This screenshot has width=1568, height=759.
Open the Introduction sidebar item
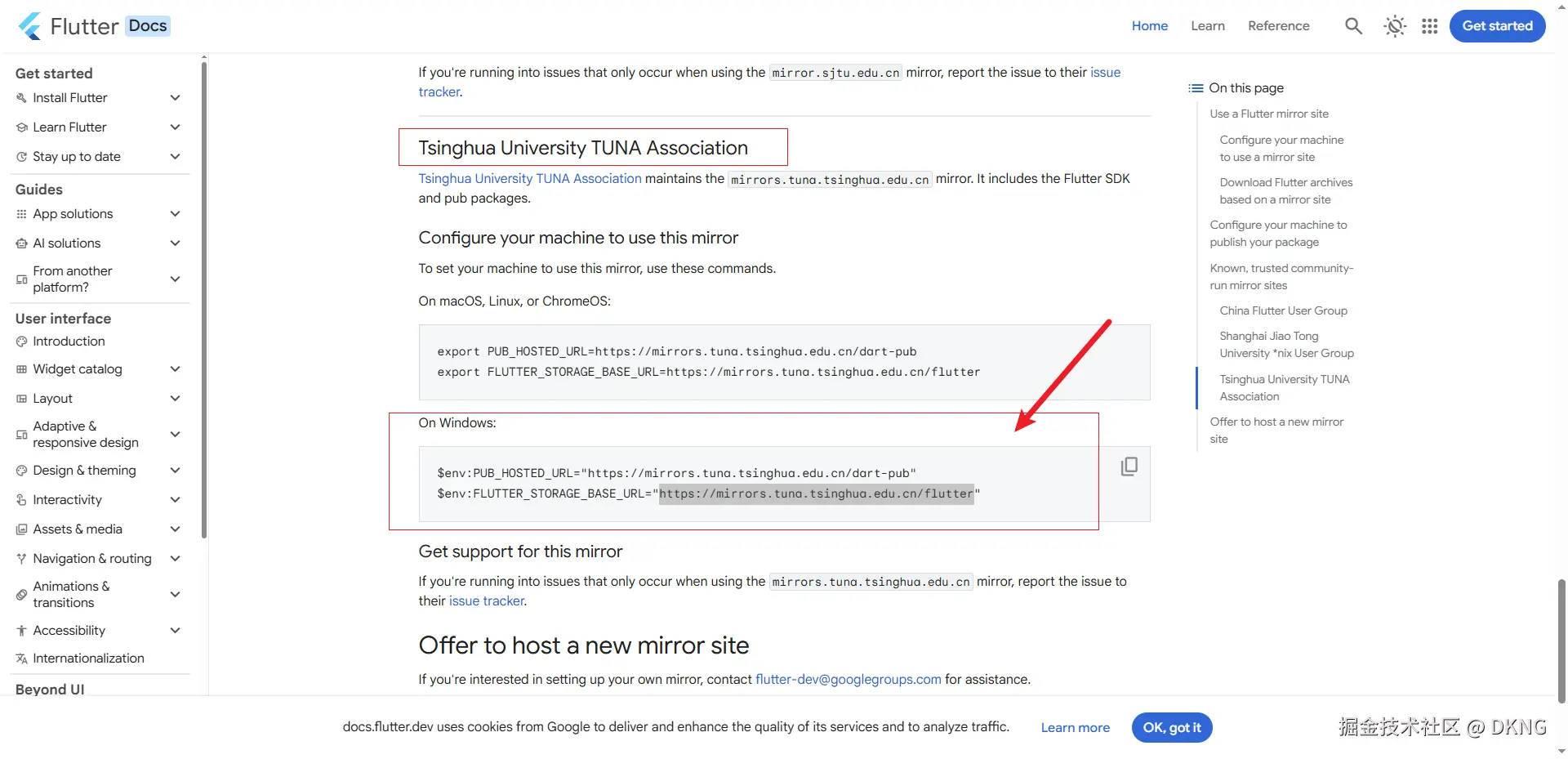69,342
